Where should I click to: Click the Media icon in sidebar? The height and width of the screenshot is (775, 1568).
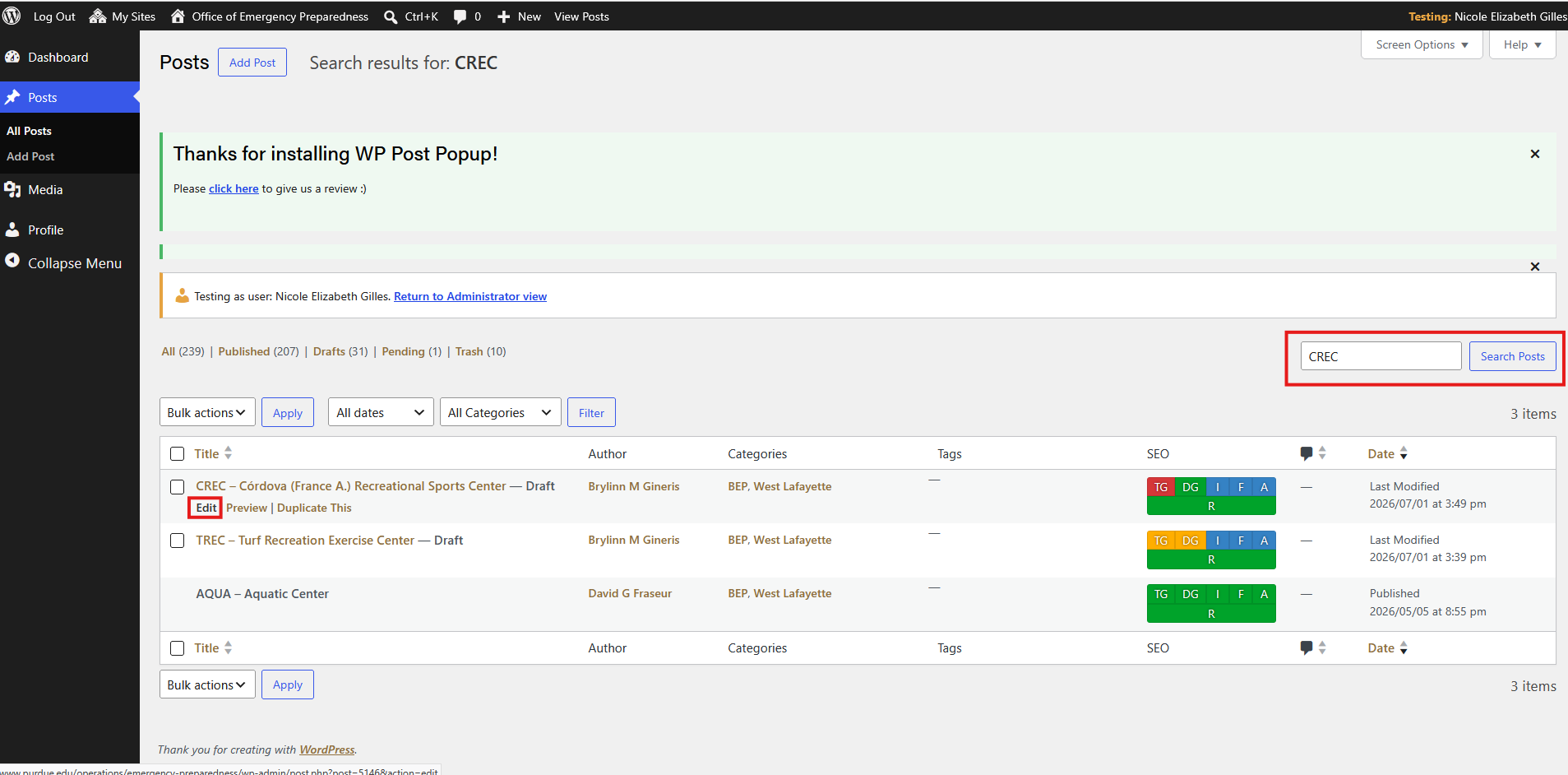[x=12, y=189]
